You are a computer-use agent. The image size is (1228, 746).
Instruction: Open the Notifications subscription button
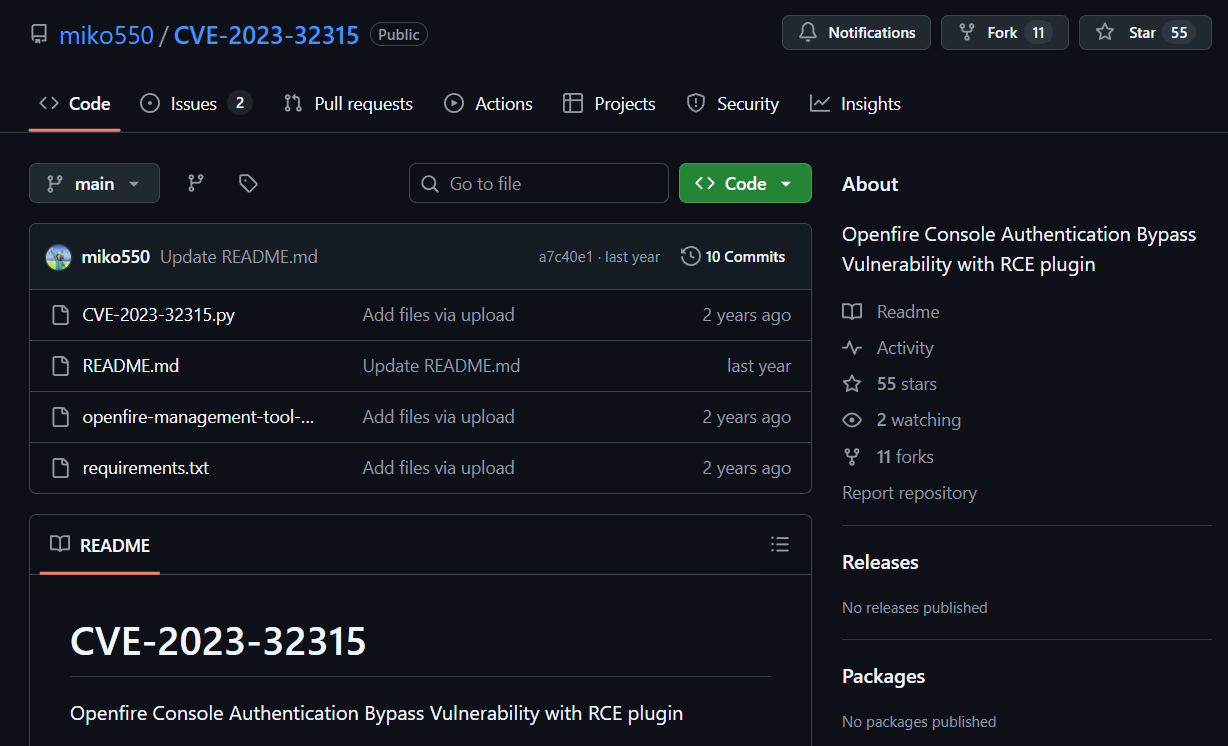tap(857, 33)
